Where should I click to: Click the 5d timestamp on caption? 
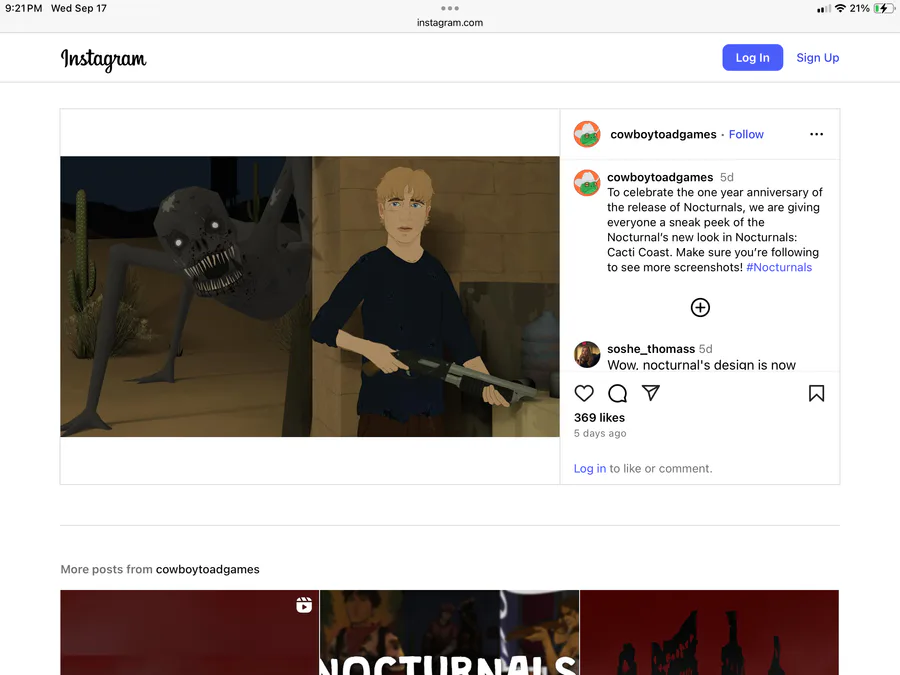727,177
